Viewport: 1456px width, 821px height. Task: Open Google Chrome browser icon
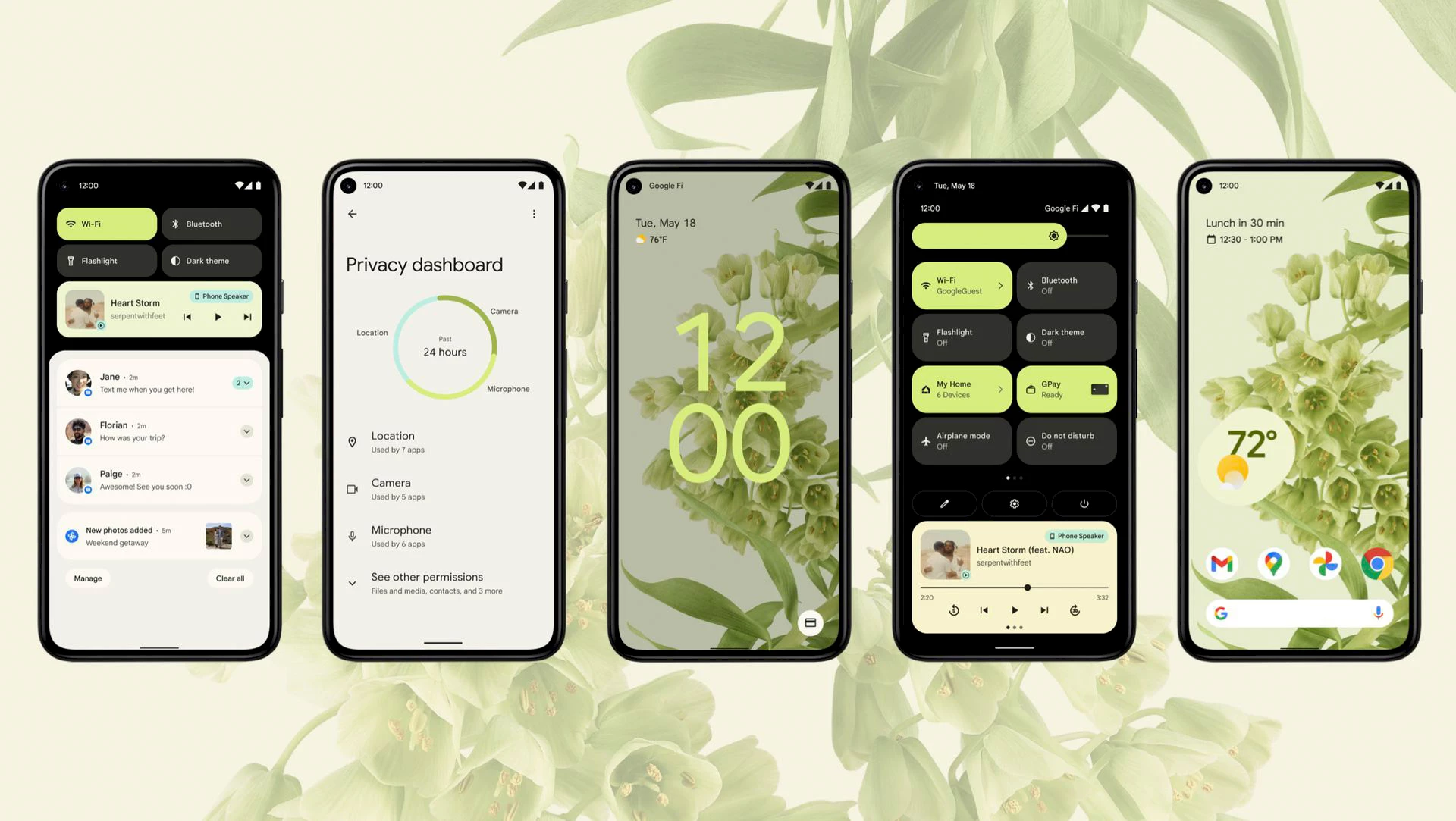1378,562
